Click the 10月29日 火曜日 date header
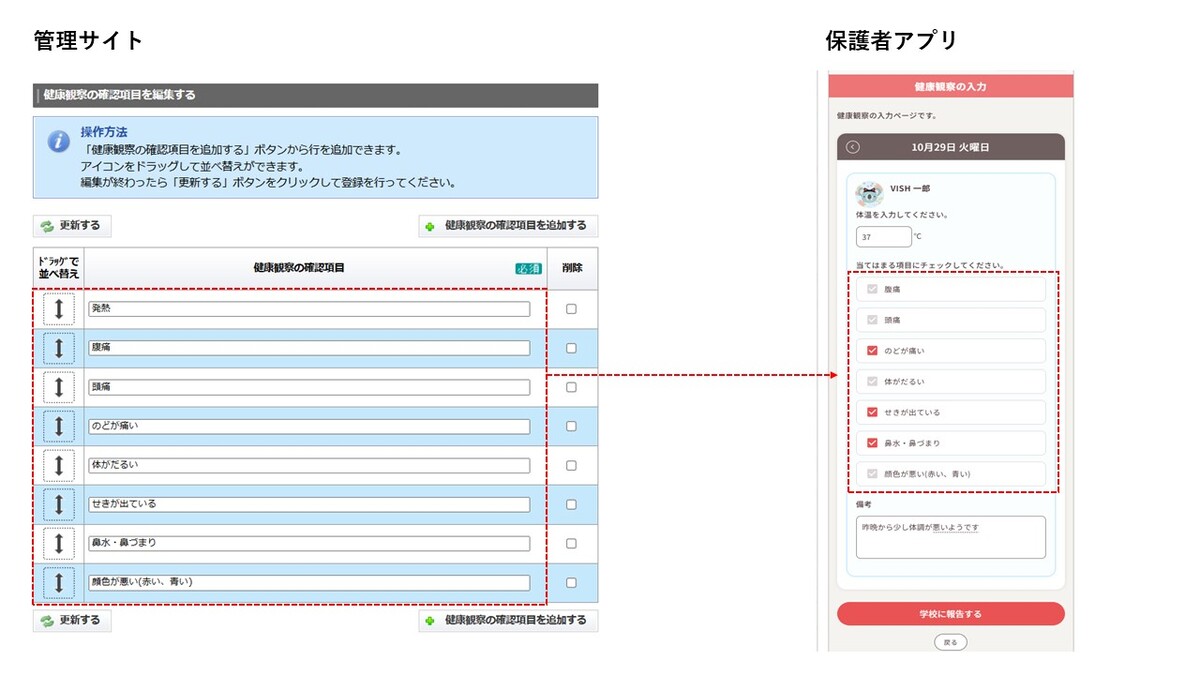This screenshot has height=675, width=1200. coord(951,147)
